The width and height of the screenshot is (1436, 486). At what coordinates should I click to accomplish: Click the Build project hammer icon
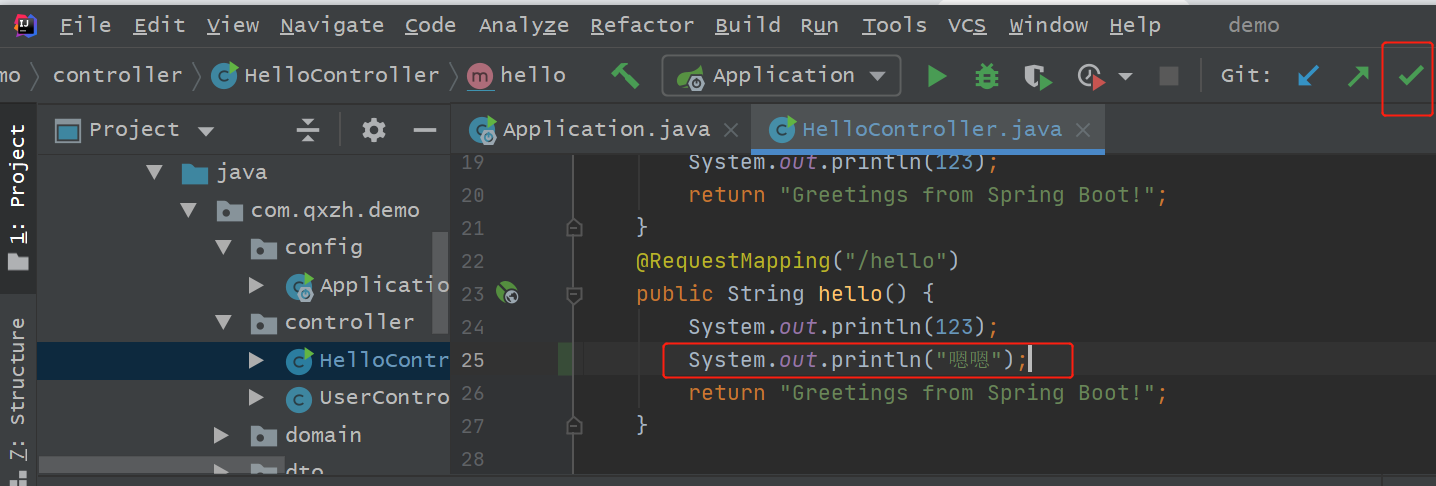click(x=626, y=76)
